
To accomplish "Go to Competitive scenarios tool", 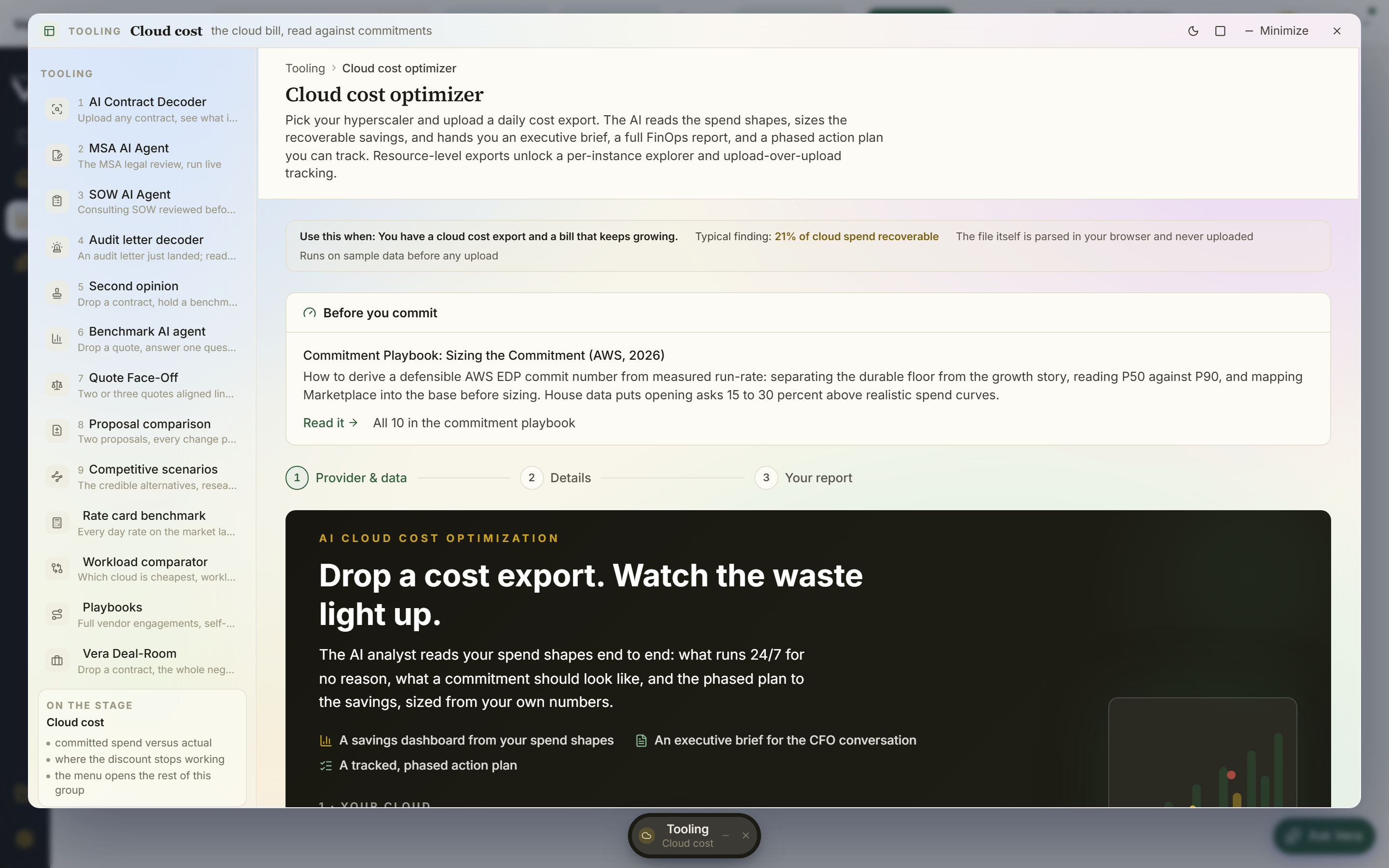I will pyautogui.click(x=142, y=476).
